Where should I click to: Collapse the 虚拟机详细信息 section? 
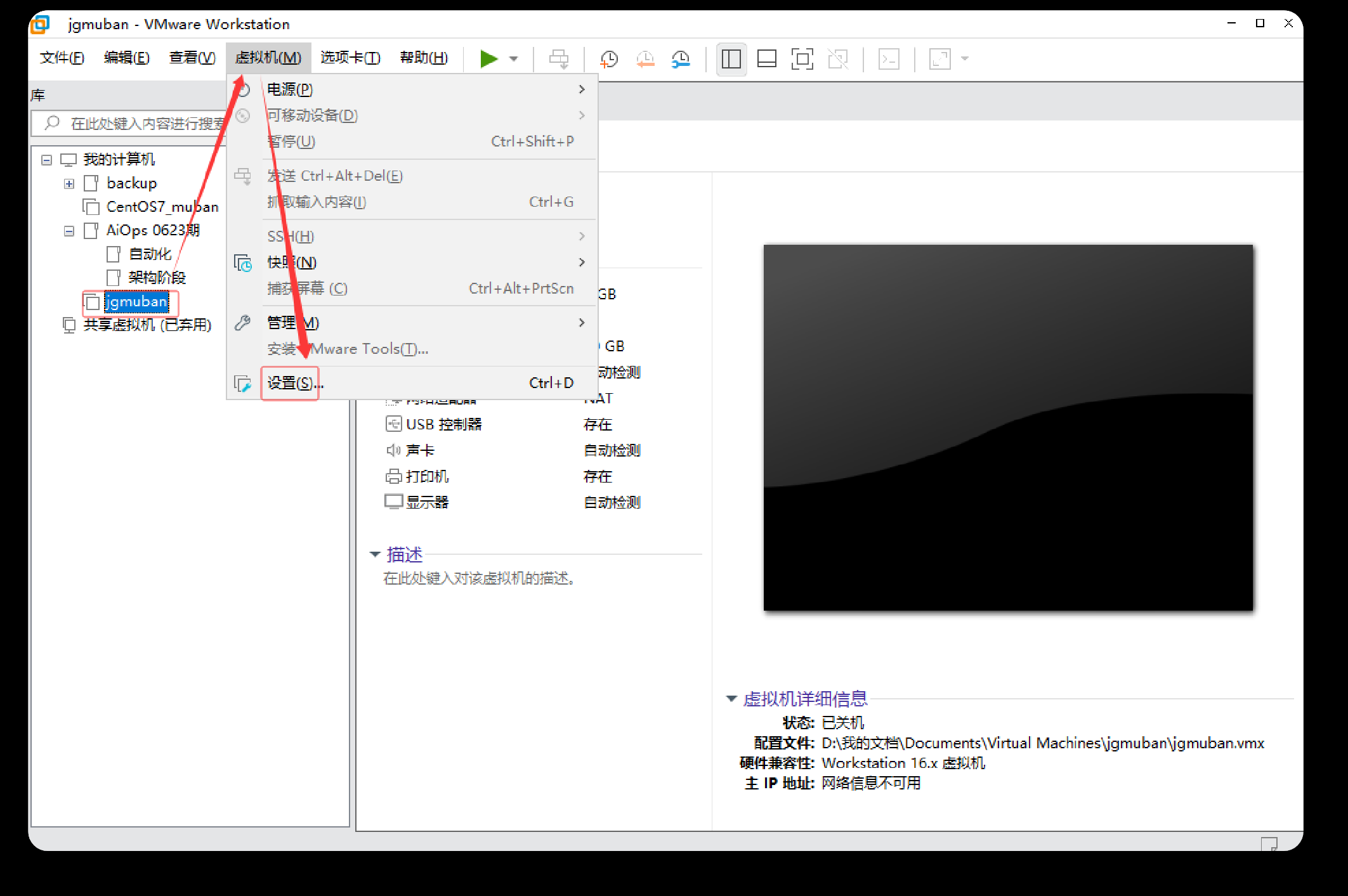pyautogui.click(x=731, y=699)
